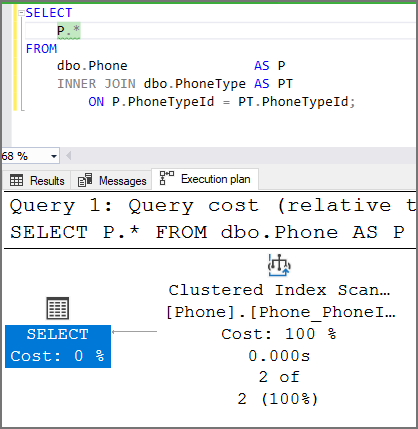Select the SELECT result table icon

[58, 308]
